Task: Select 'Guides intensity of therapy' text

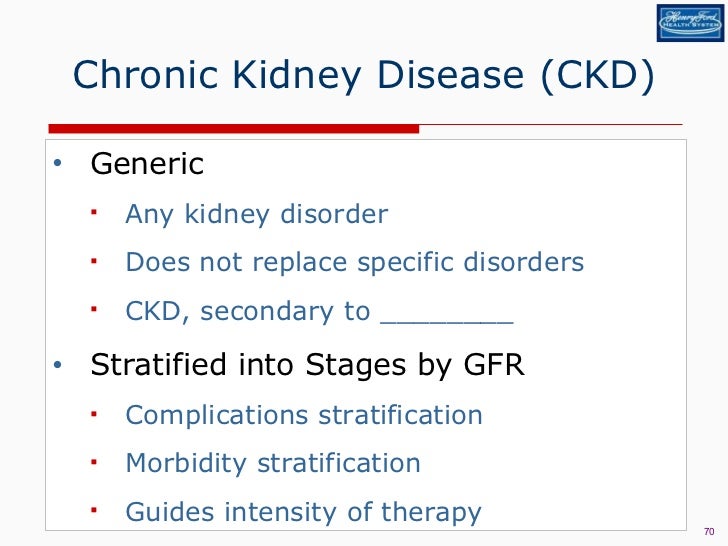Action: point(303,513)
